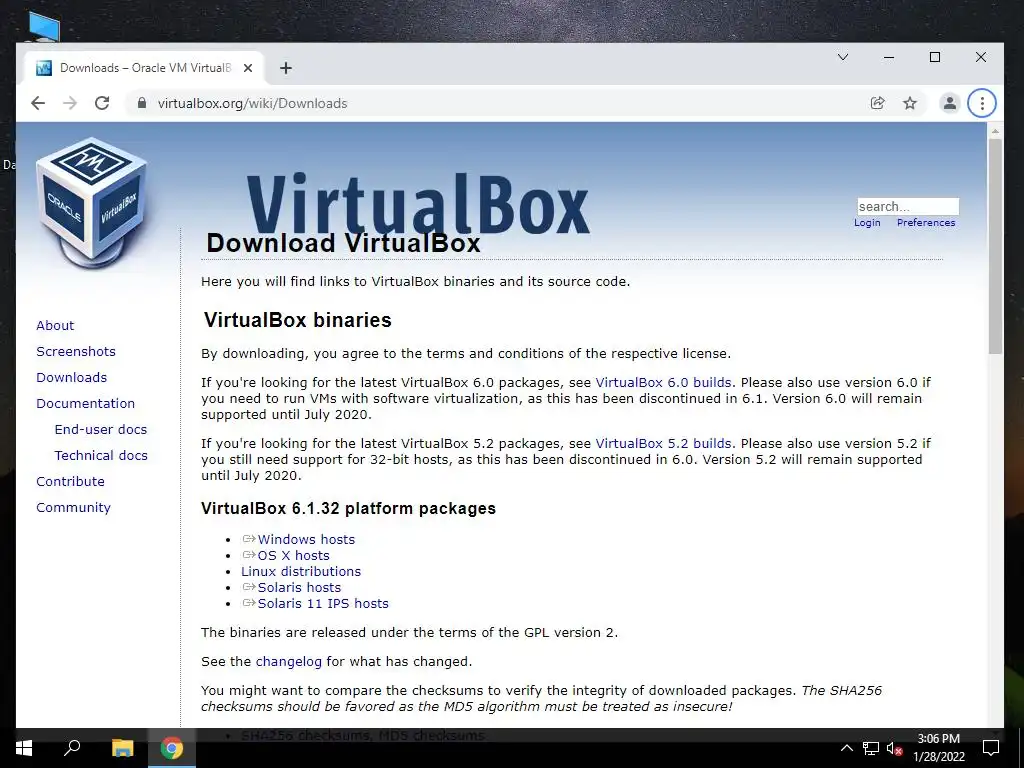The width and height of the screenshot is (1024, 768).
Task: Open the muted volume tray icon
Action: coord(895,748)
